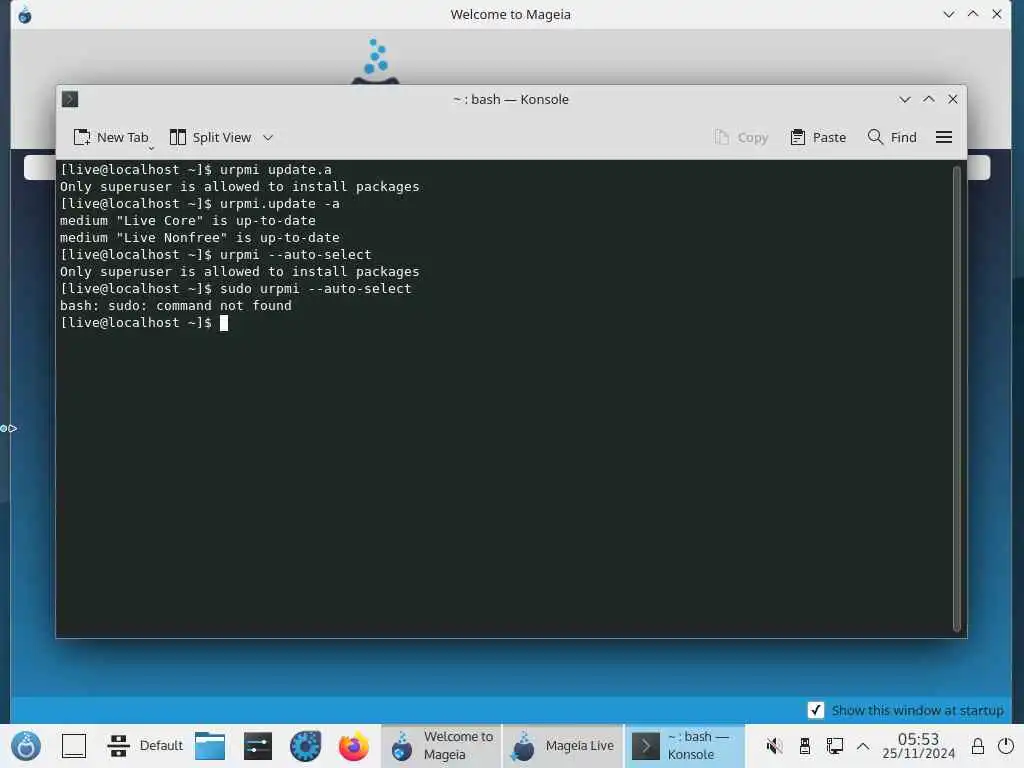The image size is (1024, 768).
Task: Click the 'sudo urpmi --auto-select' command line
Action: [x=236, y=289]
